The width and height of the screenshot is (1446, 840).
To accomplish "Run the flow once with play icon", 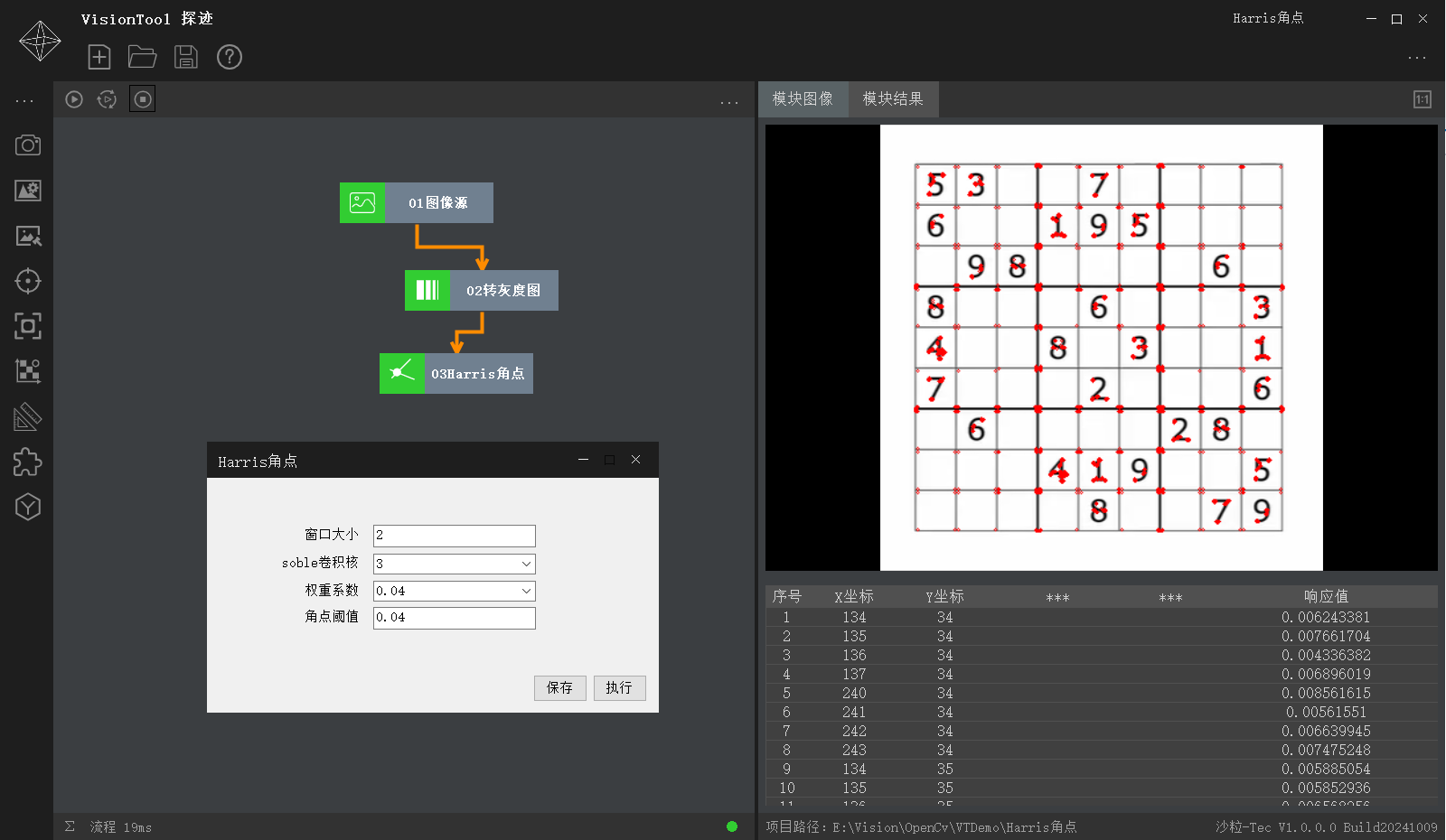I will pyautogui.click(x=74, y=99).
